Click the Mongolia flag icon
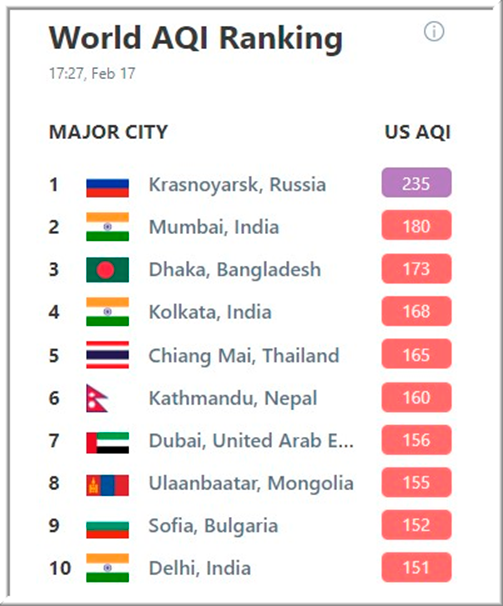Viewport: 503px width, 606px height. pyautogui.click(x=107, y=485)
